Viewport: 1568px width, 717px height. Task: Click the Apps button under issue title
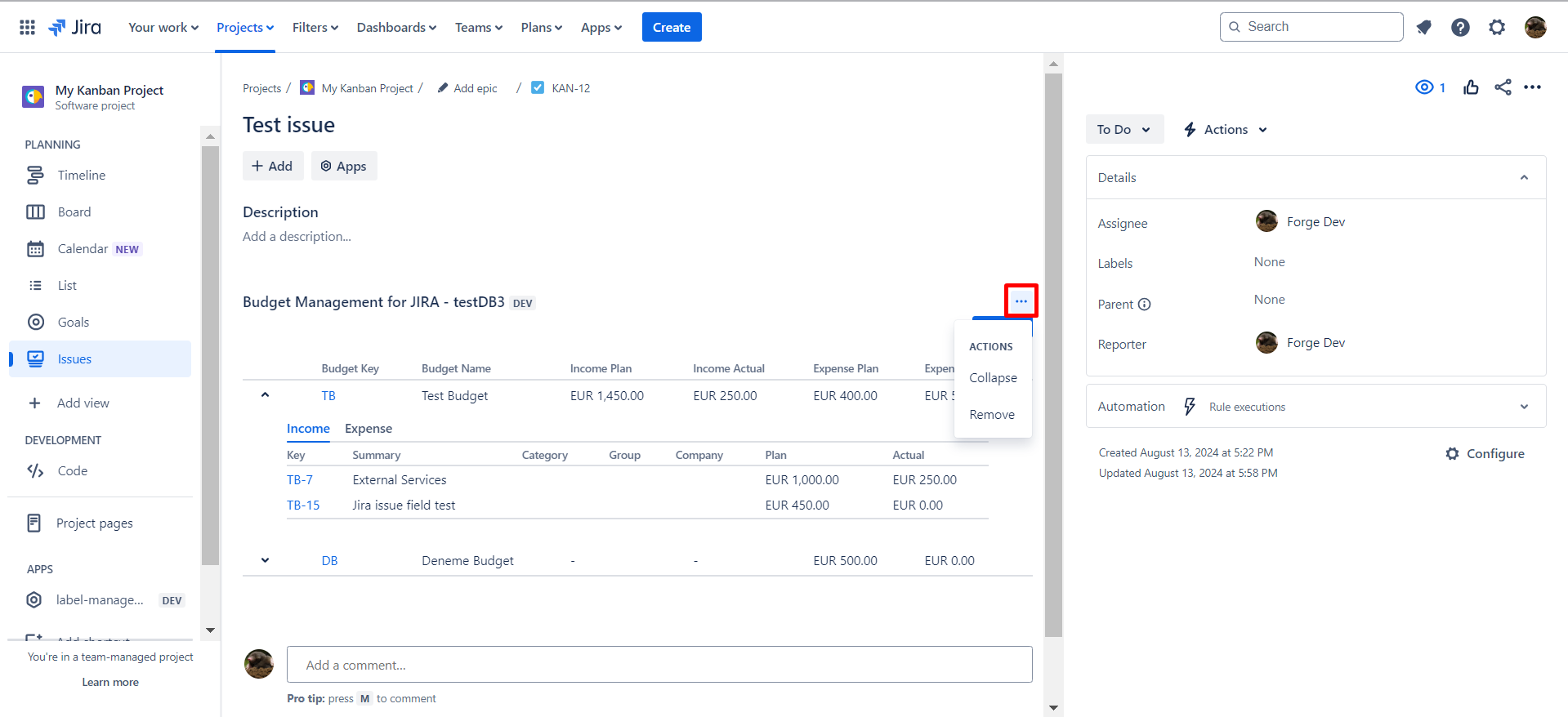(344, 166)
